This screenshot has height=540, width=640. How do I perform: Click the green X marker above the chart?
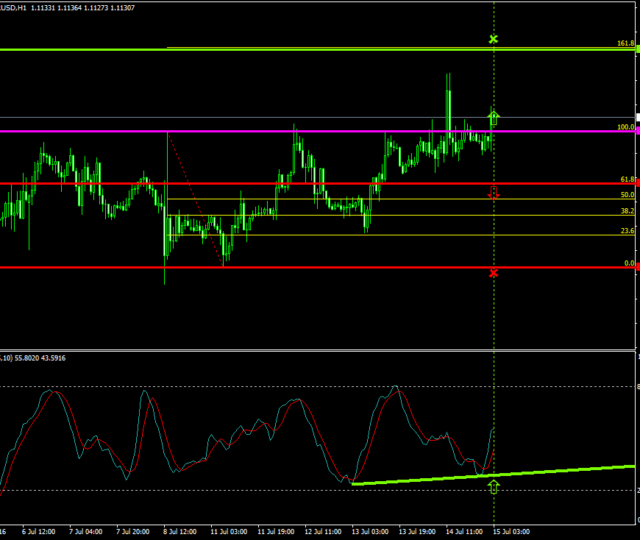click(x=493, y=39)
